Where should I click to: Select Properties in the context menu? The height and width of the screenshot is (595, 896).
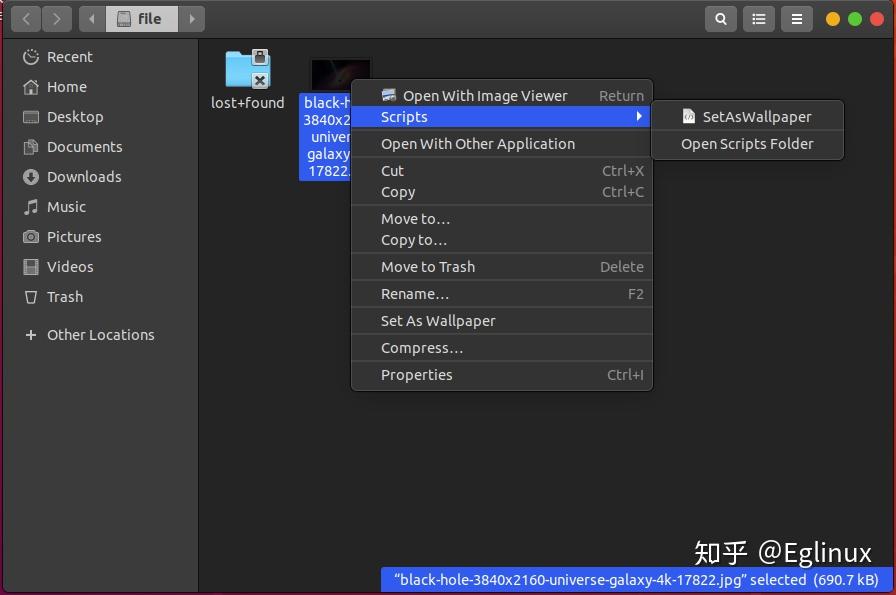click(x=417, y=375)
